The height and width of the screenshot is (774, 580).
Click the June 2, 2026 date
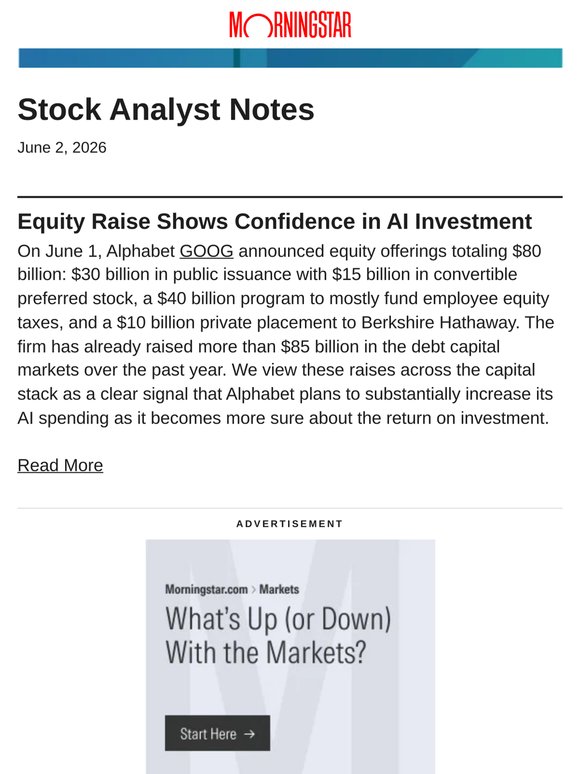pos(62,148)
